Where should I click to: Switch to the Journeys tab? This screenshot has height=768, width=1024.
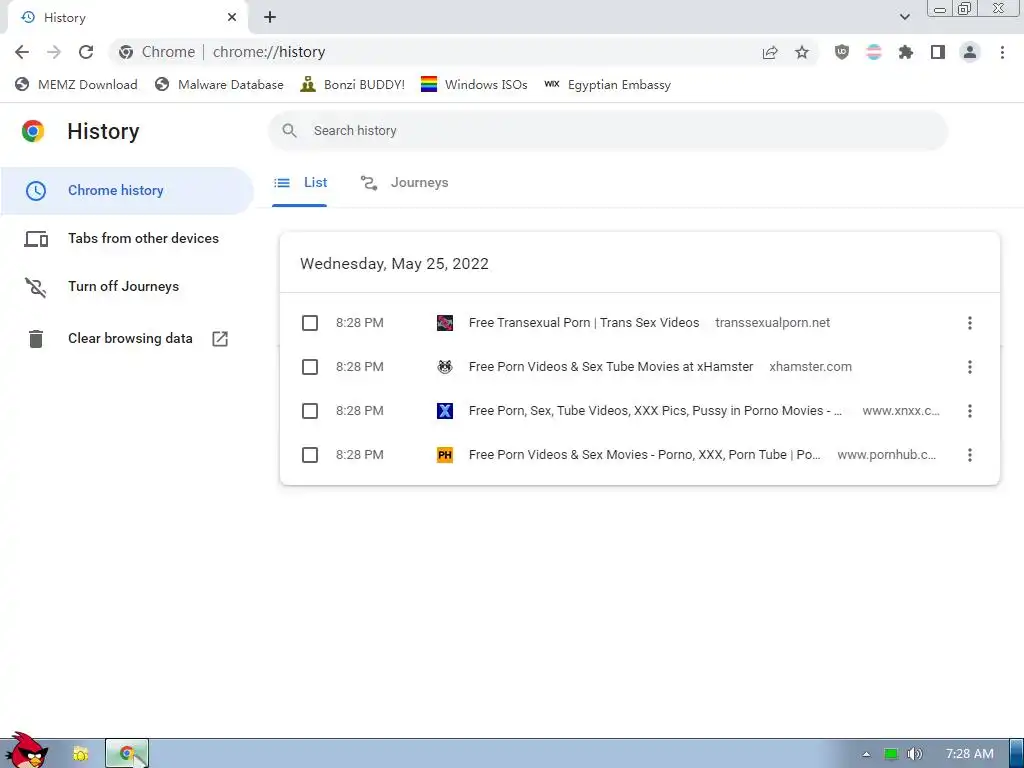[x=404, y=183]
